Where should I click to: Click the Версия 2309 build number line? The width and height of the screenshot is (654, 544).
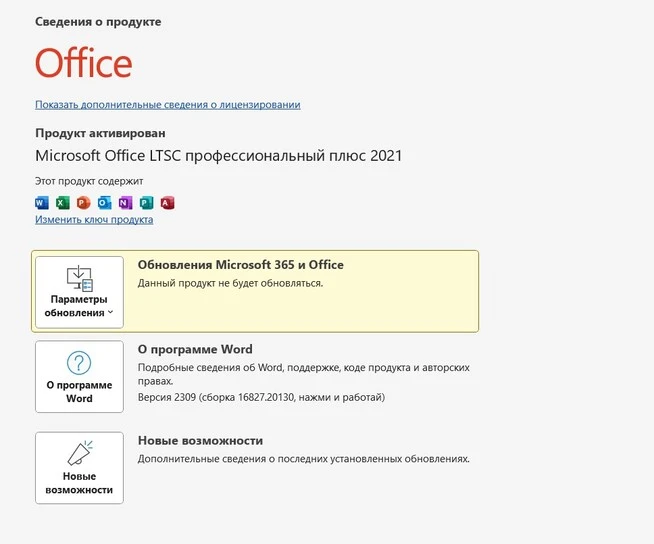[x=261, y=397]
